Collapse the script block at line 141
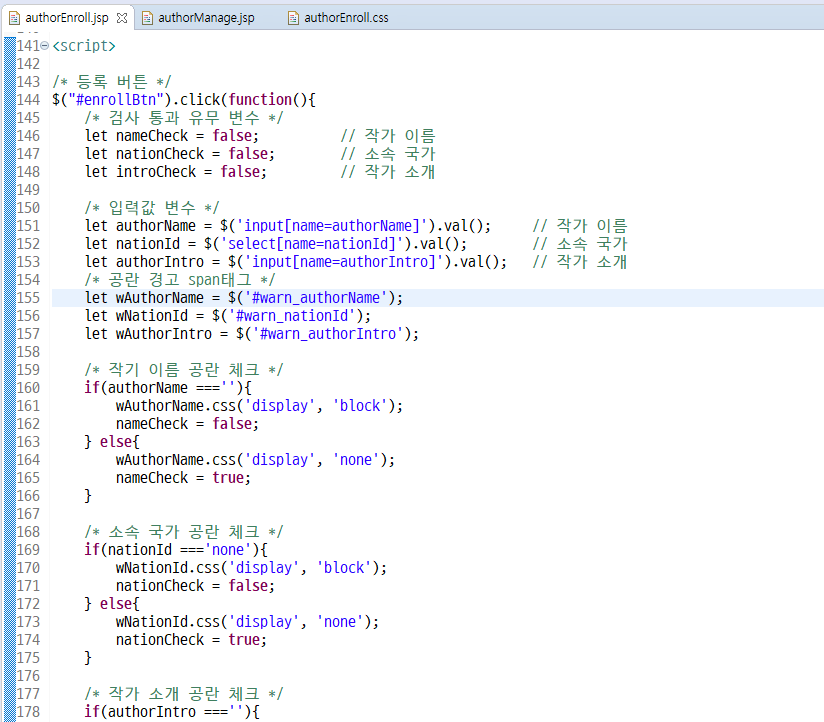Viewport: 824px width, 722px height. (x=45, y=46)
